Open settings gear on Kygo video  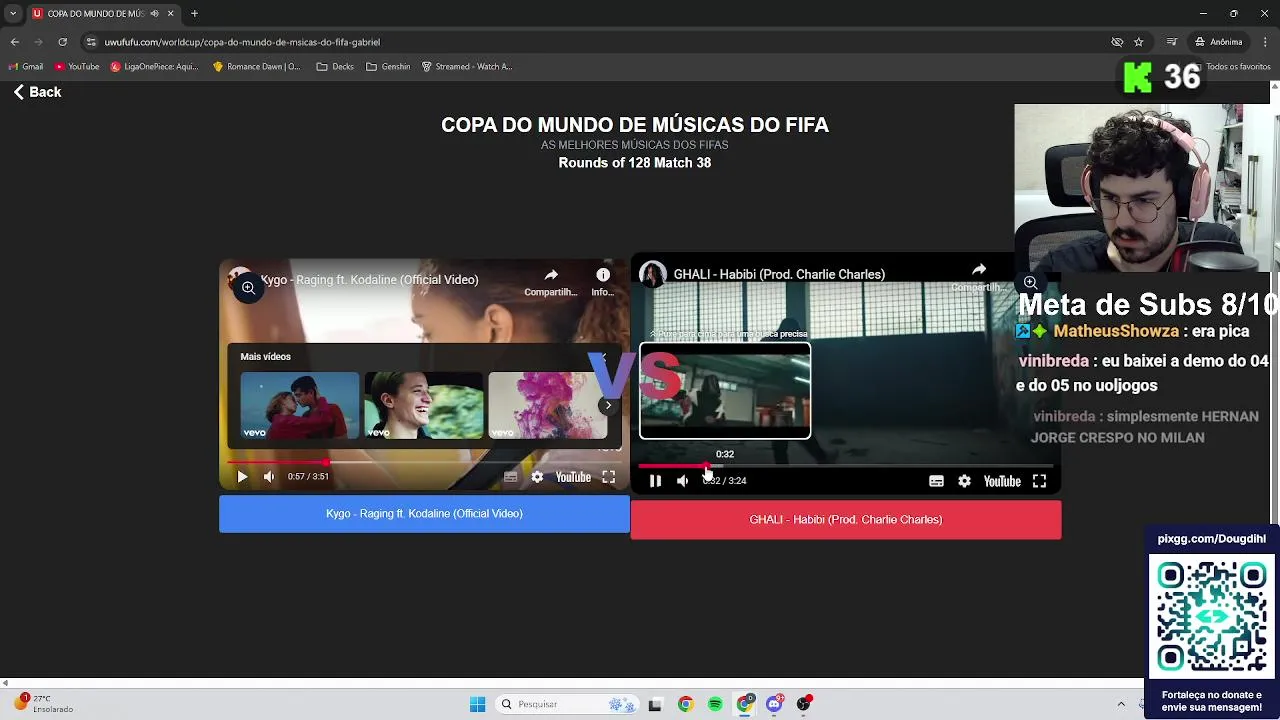537,477
